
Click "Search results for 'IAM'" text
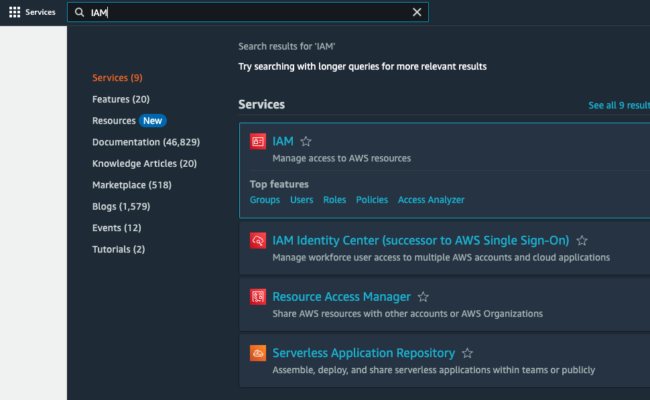click(x=287, y=46)
